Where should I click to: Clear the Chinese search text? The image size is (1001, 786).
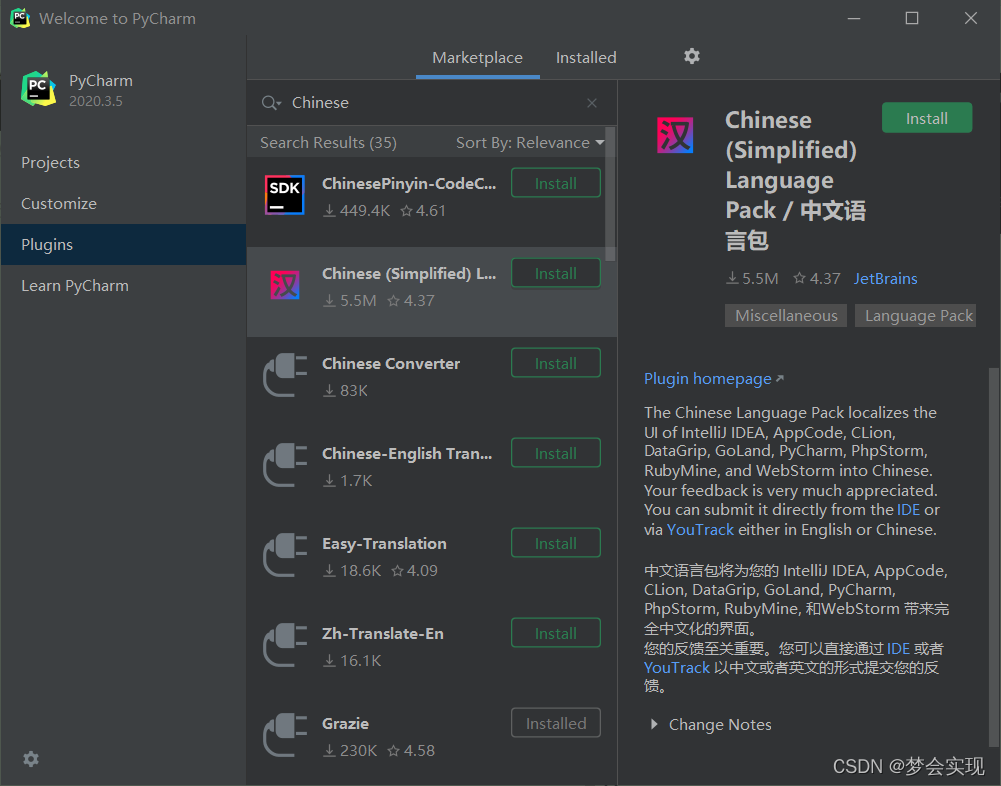click(592, 103)
